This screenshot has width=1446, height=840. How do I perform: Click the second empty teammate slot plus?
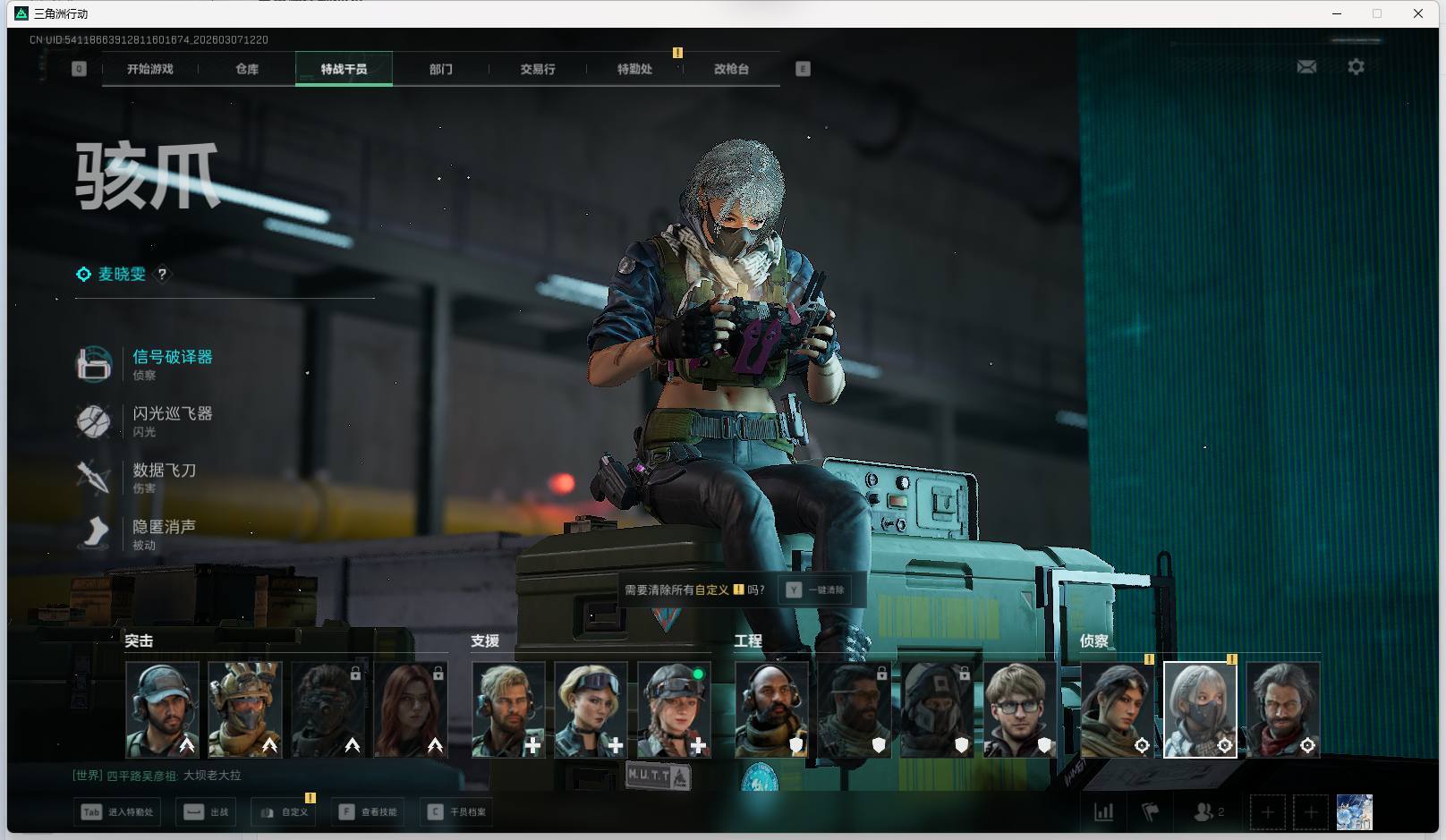(1311, 812)
